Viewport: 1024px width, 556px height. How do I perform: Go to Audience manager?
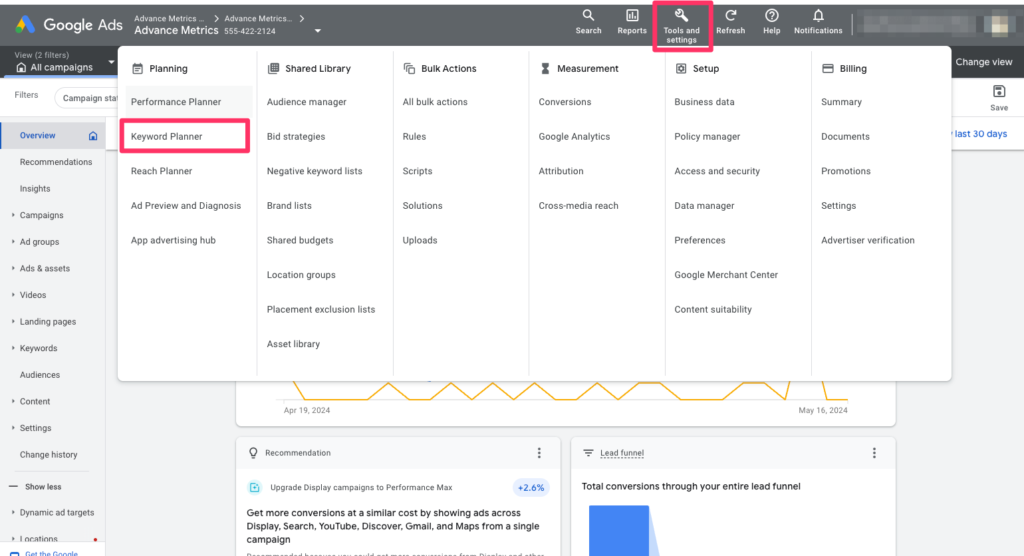[x=306, y=102]
